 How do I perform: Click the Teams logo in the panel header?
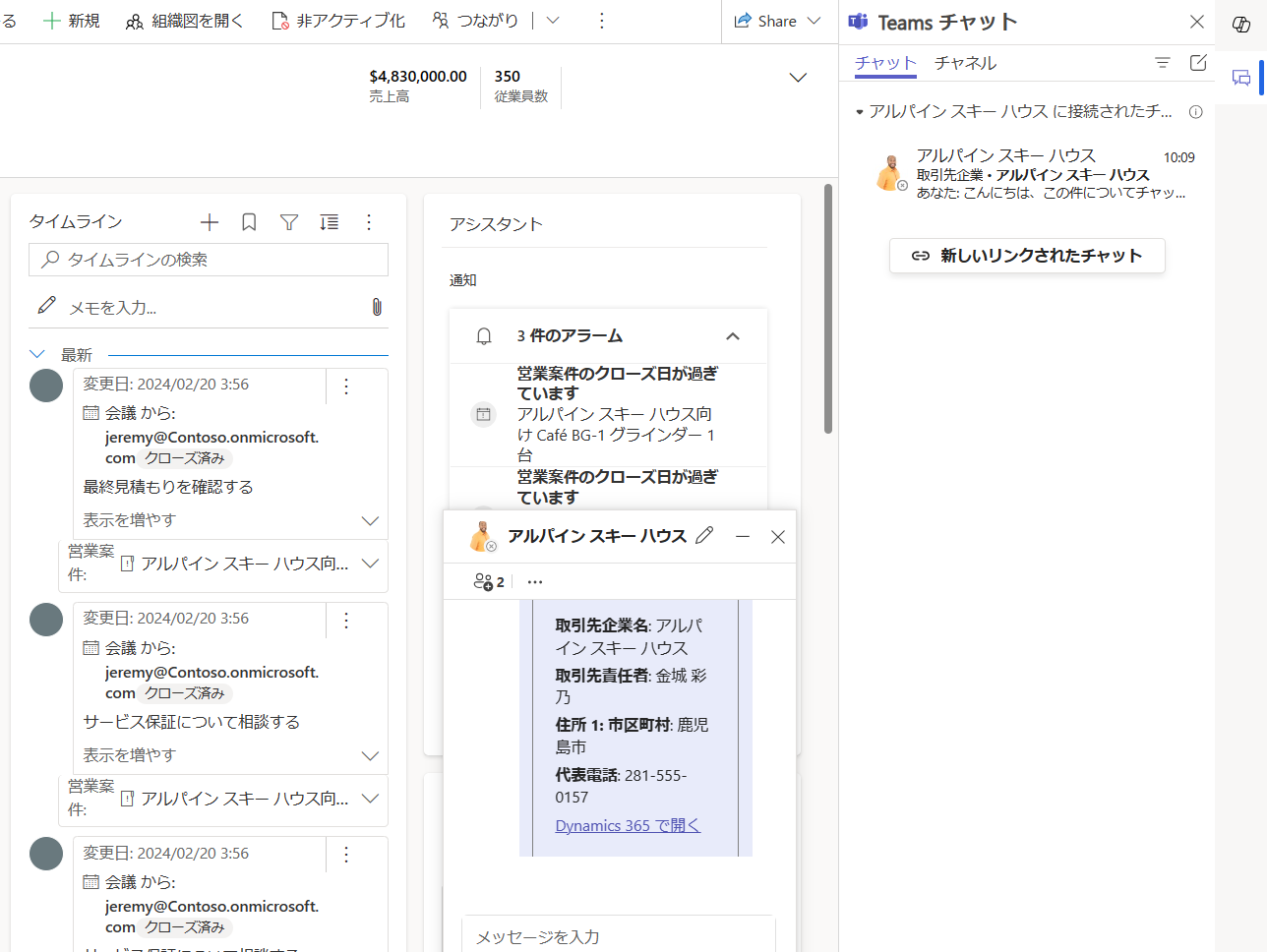[859, 22]
